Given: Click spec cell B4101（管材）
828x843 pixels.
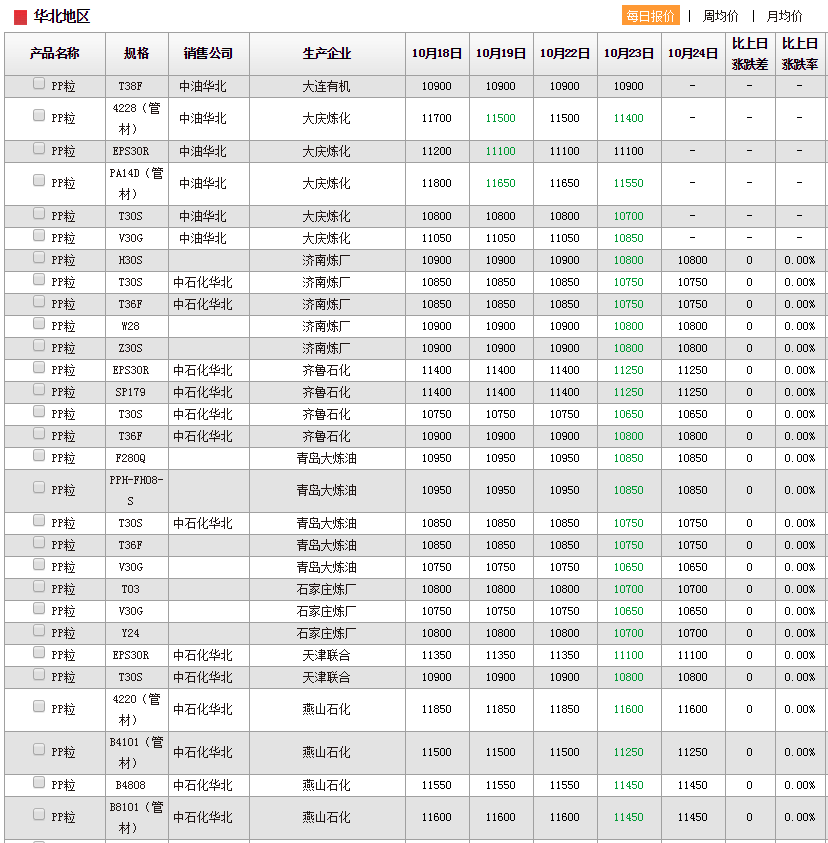Looking at the screenshot, I should [137, 752].
